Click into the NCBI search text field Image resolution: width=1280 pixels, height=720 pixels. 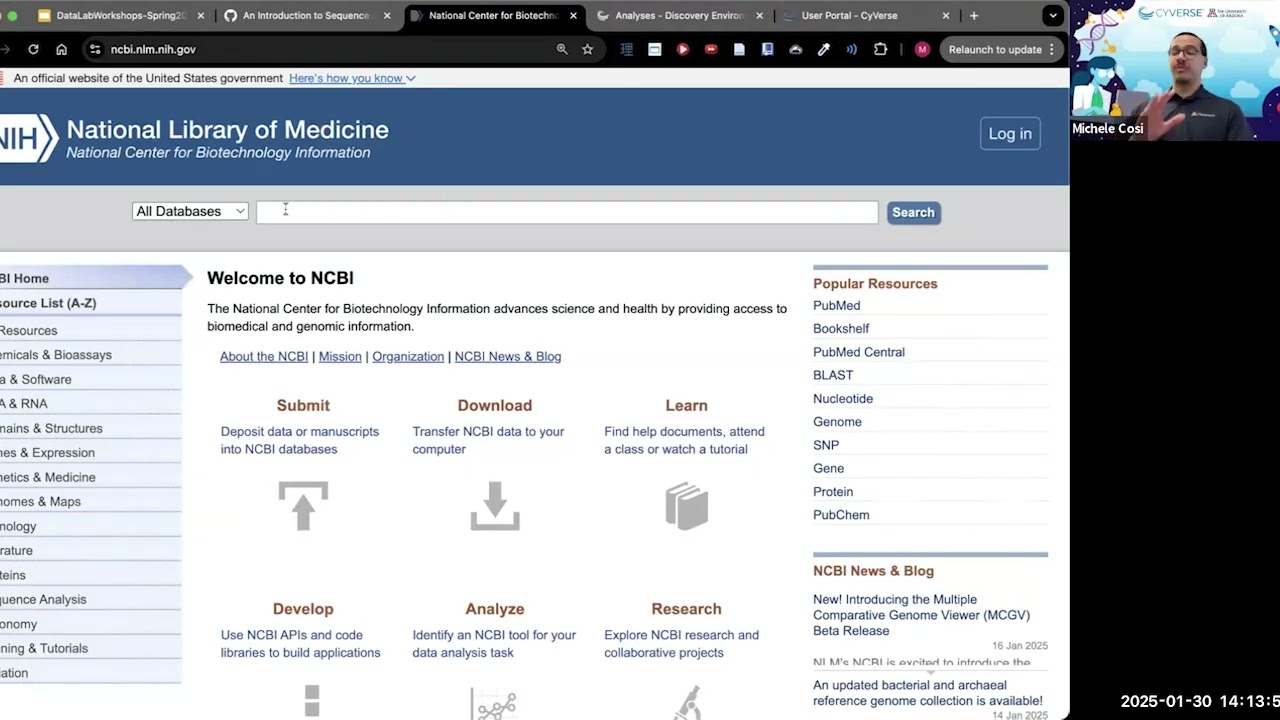tap(567, 212)
